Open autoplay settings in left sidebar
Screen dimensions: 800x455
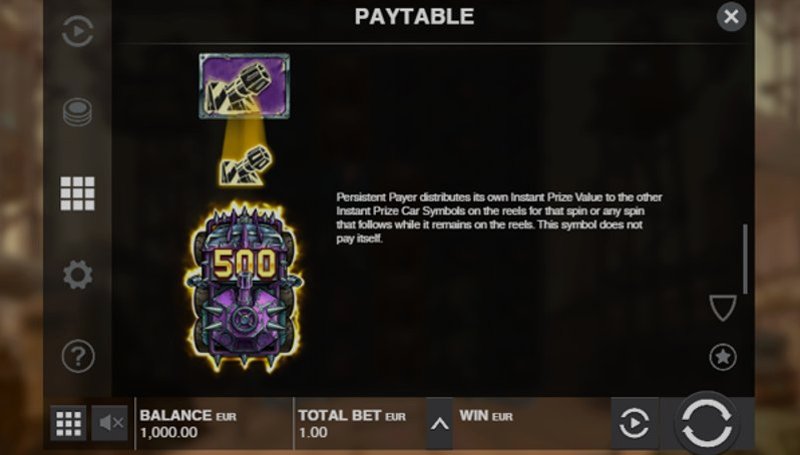78,32
